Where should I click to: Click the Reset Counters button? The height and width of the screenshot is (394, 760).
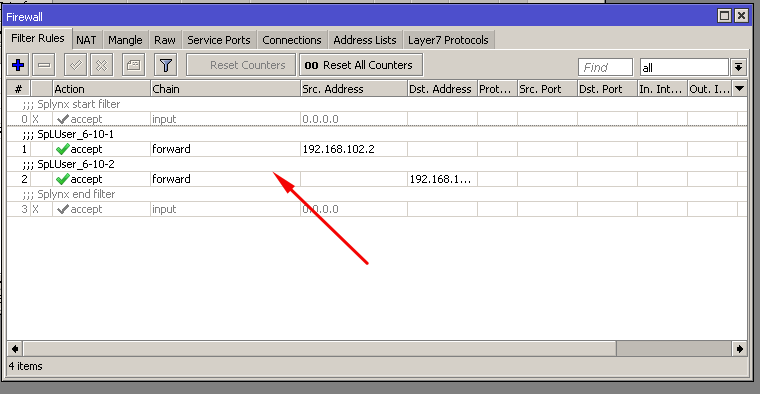click(x=241, y=65)
